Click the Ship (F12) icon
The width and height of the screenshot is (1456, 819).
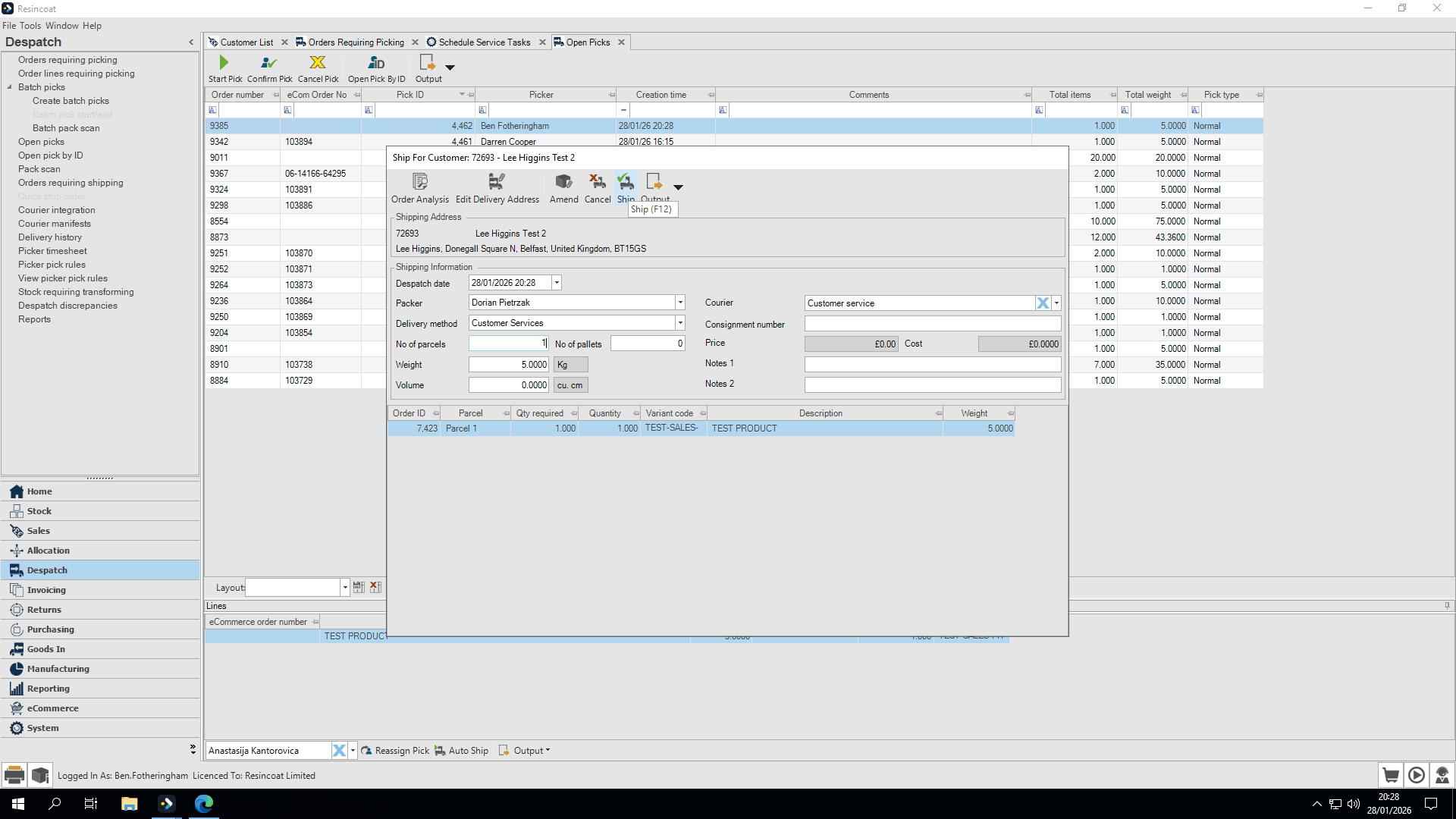[x=626, y=182]
